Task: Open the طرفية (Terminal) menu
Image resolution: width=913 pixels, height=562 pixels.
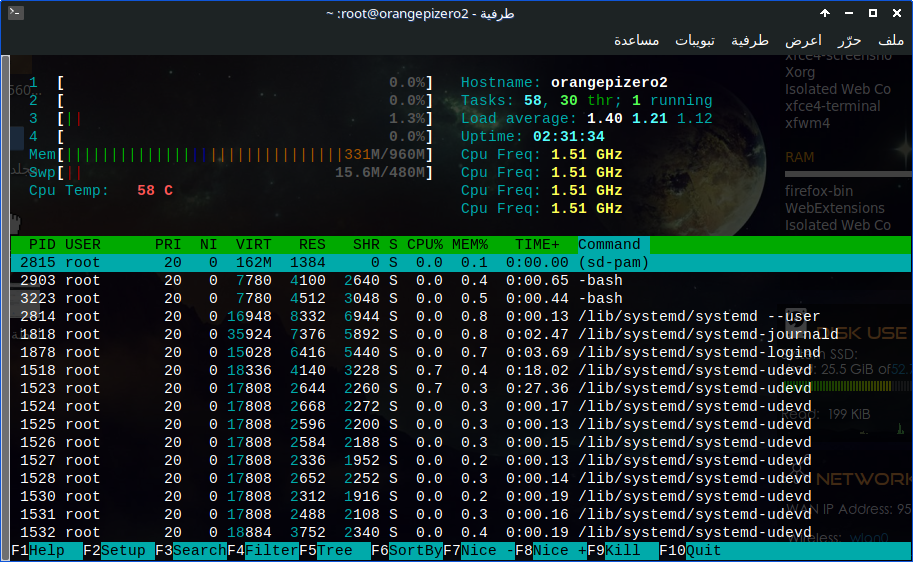Action: coord(750,41)
